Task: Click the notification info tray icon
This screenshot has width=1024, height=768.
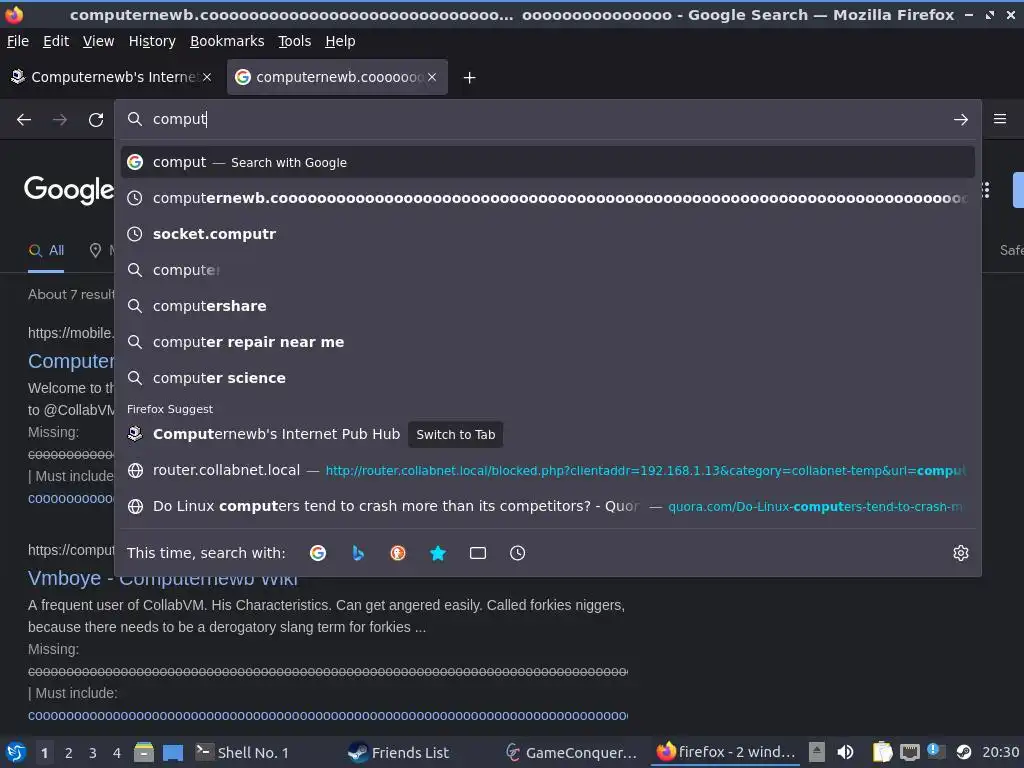Action: coord(936,751)
